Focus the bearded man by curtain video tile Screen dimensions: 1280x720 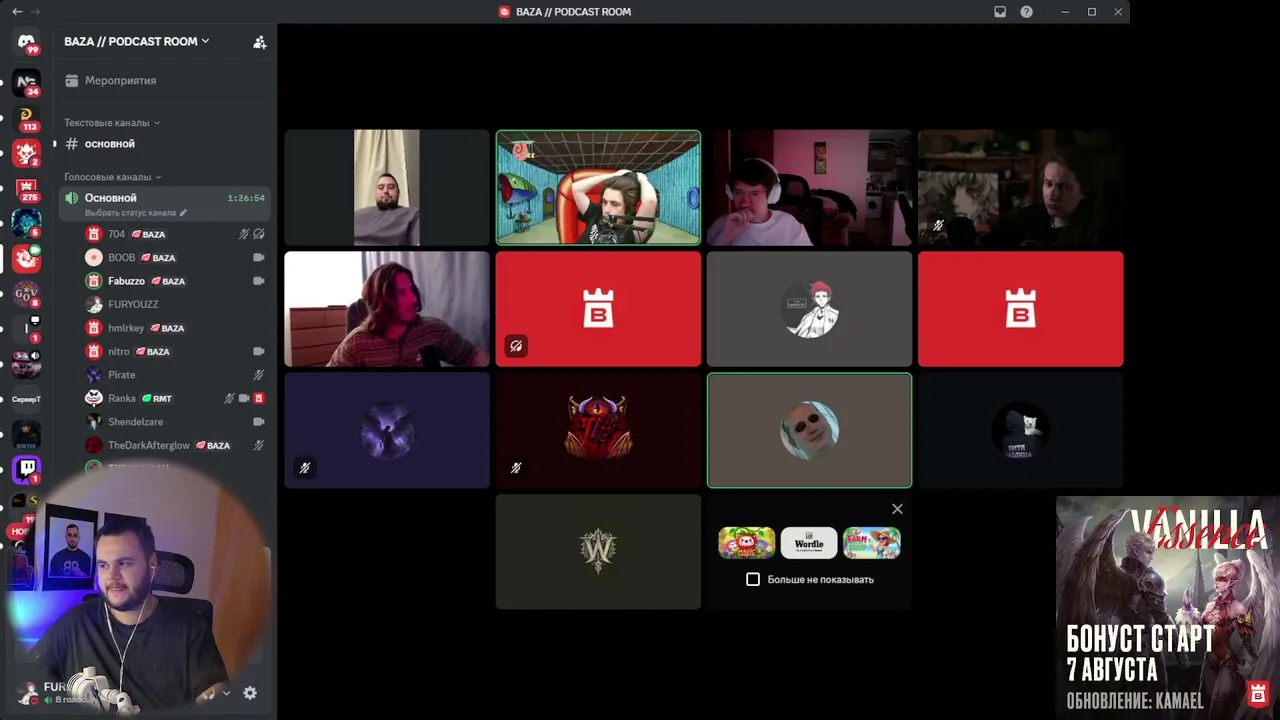(387, 187)
